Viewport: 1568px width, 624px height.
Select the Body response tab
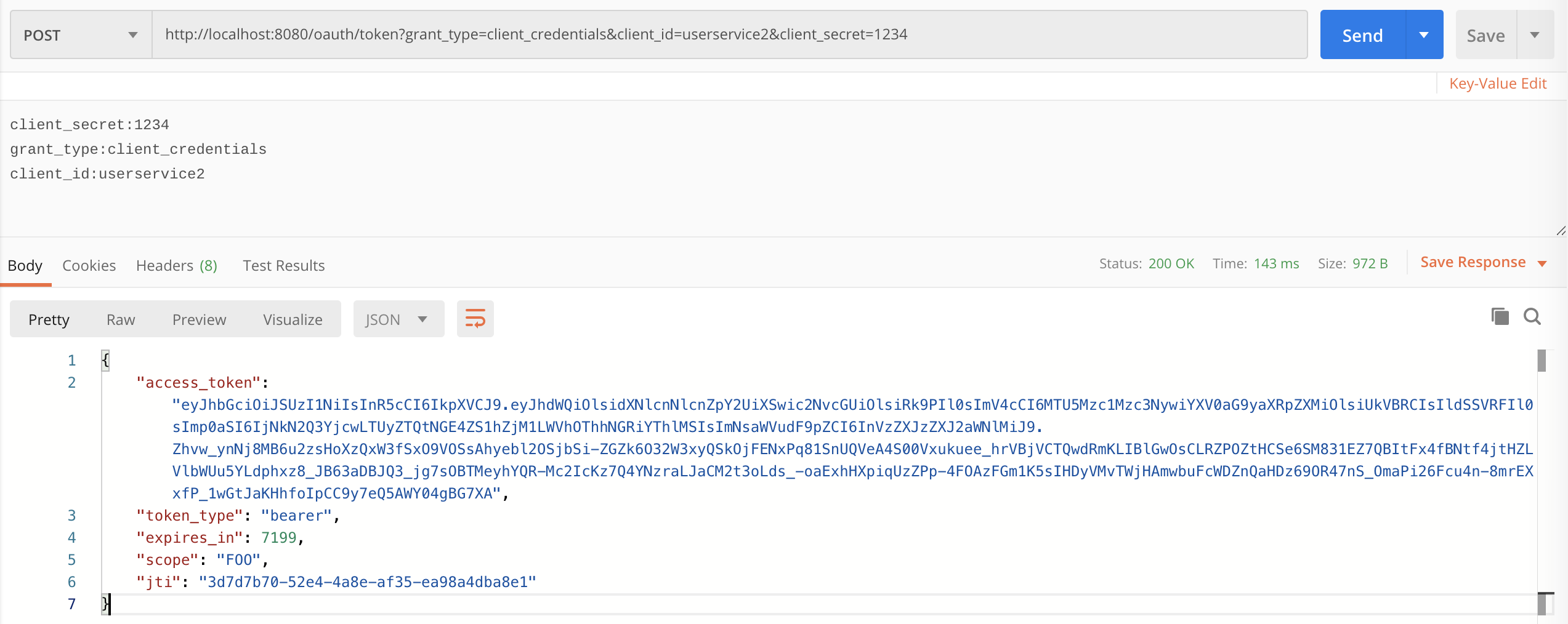tap(25, 266)
